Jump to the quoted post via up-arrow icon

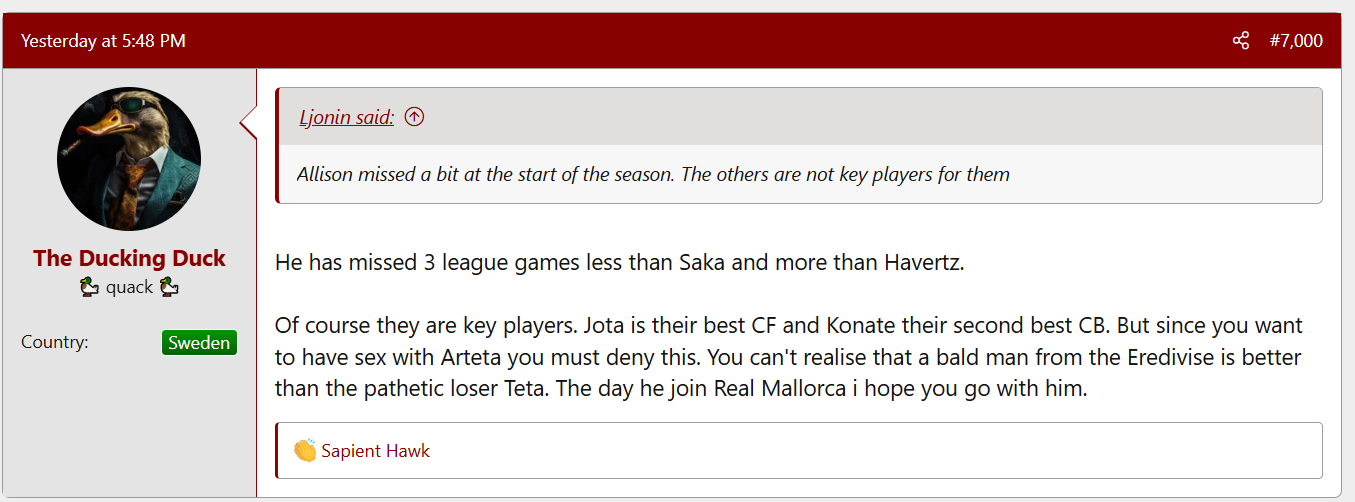point(414,117)
